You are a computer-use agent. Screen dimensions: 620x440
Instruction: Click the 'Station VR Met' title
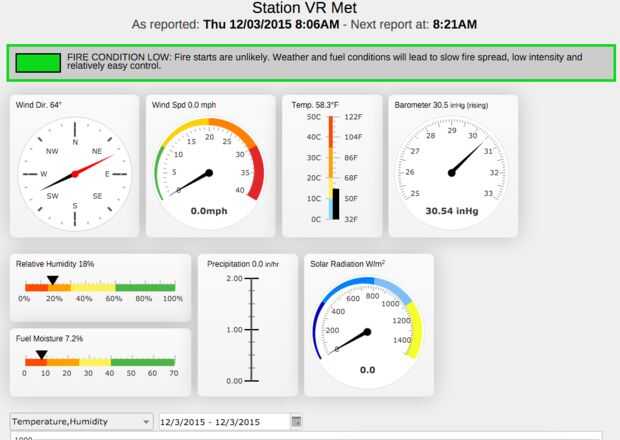tap(304, 8)
